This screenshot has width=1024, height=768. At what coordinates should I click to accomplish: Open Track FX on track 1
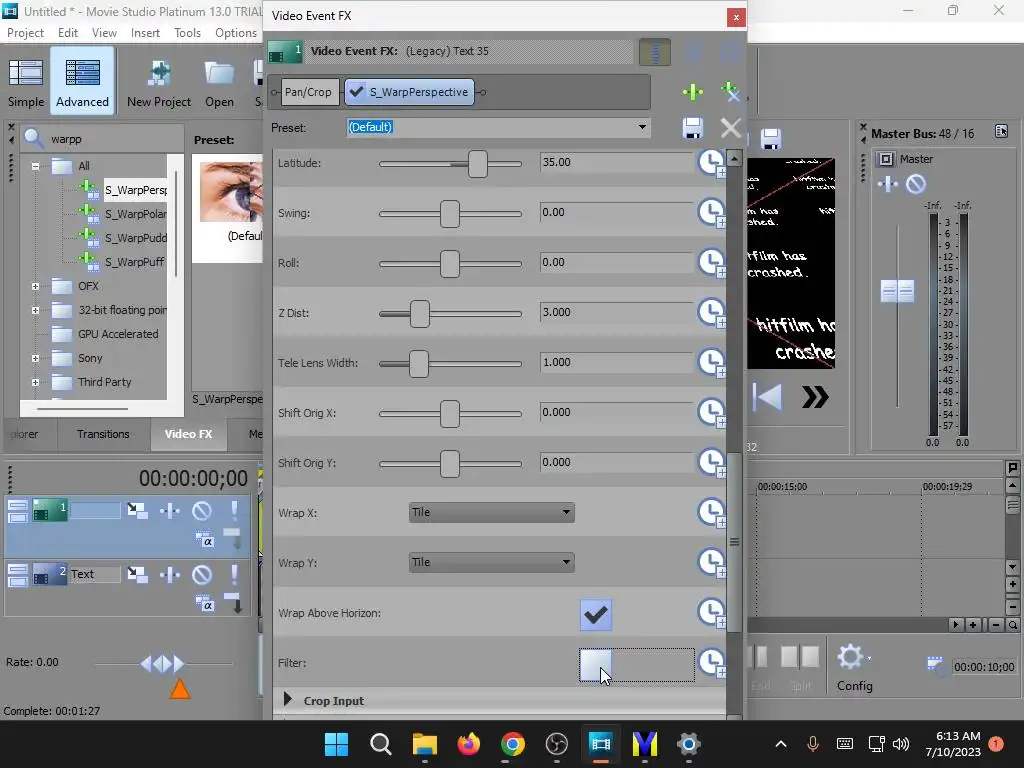tap(170, 510)
